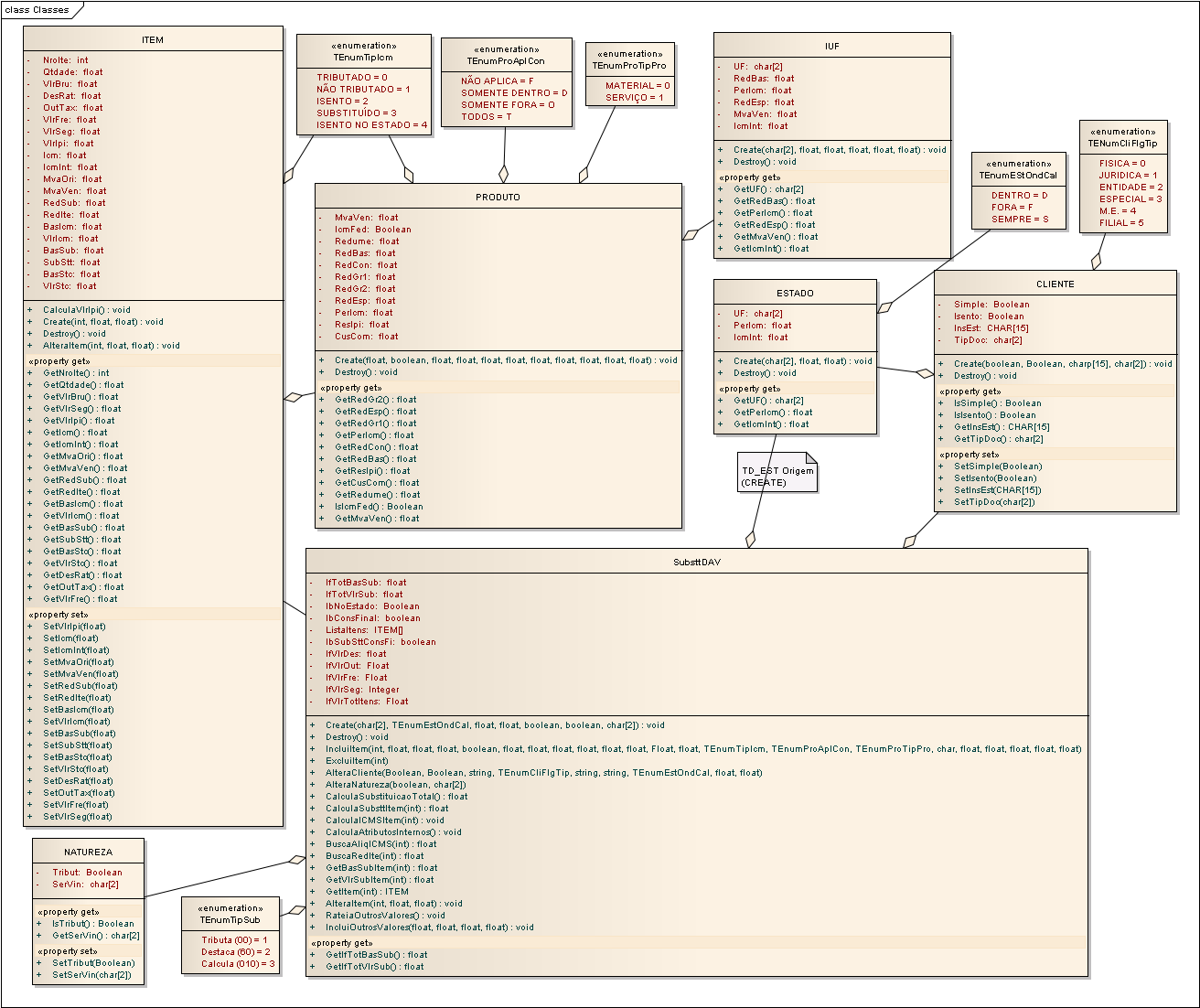
Task: Select the IUF class name
Action: [x=831, y=47]
